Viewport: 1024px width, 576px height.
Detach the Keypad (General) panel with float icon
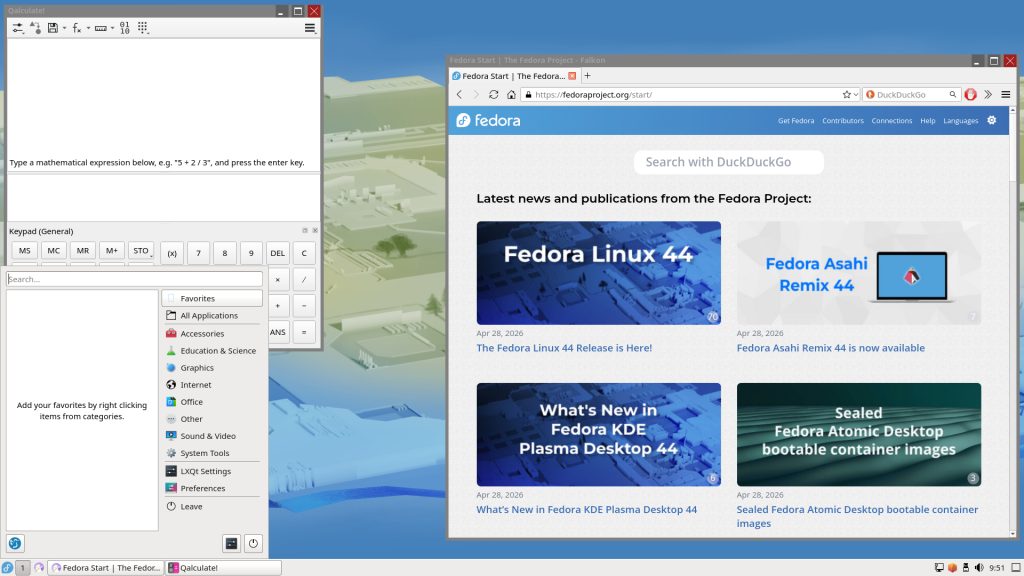[305, 231]
